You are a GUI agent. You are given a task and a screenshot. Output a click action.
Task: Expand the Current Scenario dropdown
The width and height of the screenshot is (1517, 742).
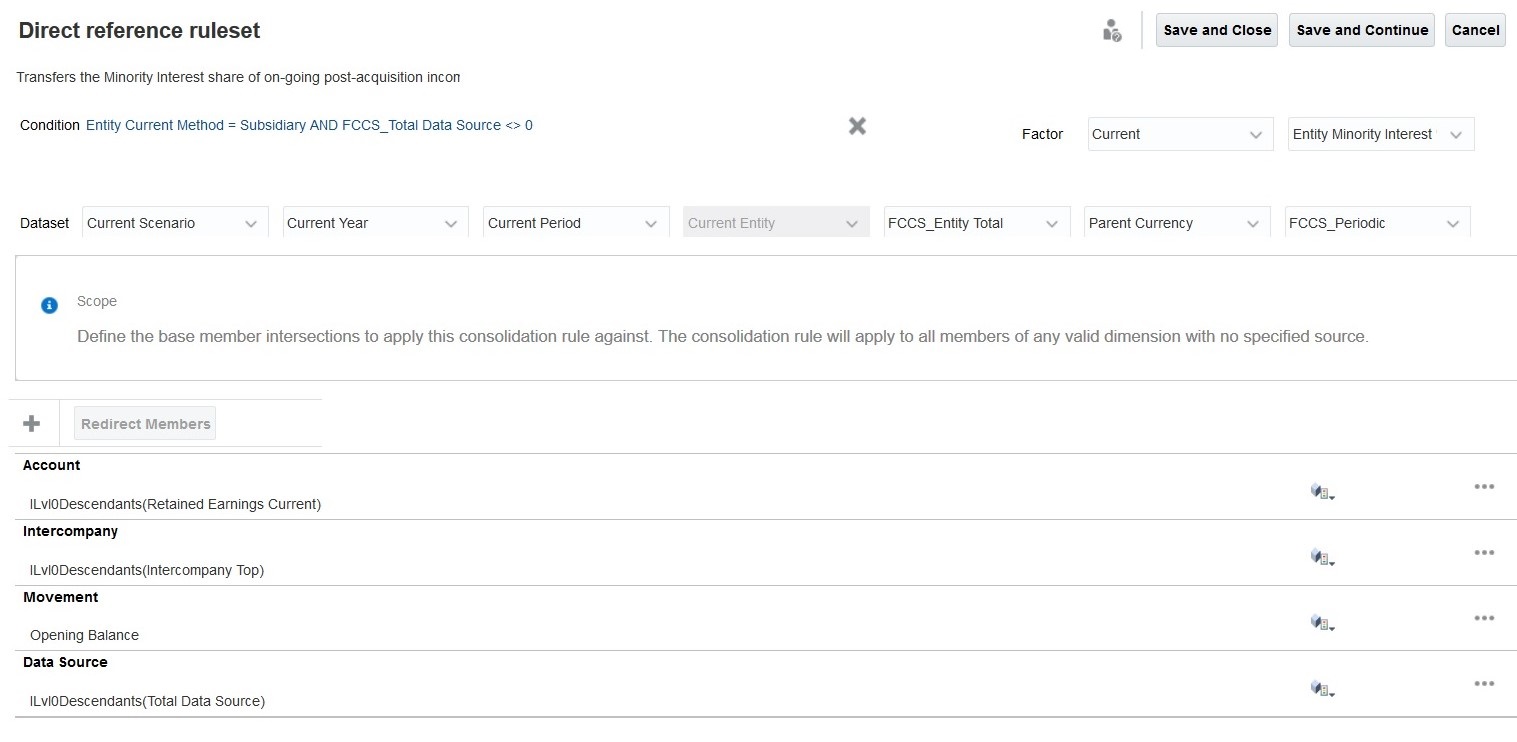[x=175, y=223]
